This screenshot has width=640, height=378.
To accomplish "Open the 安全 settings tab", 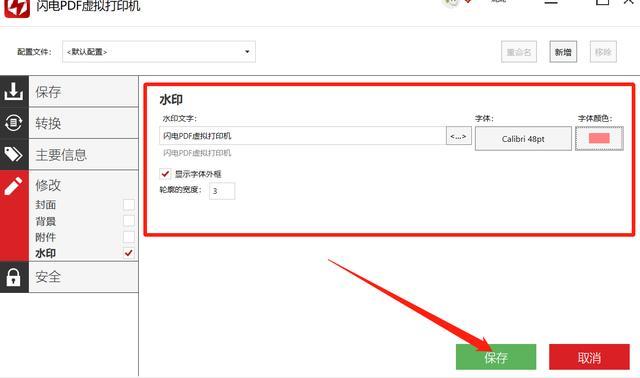I will tap(84, 277).
